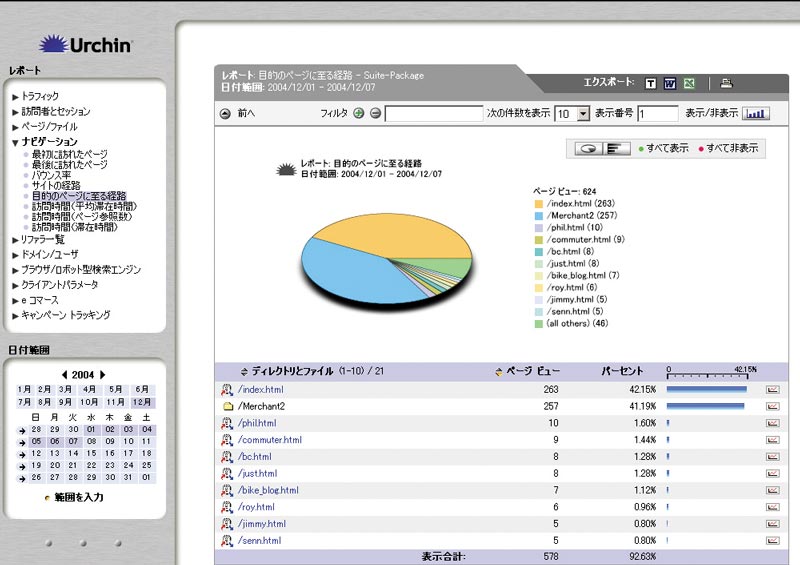Click the printer icon to print report
The image size is (800, 565).
pos(727,83)
